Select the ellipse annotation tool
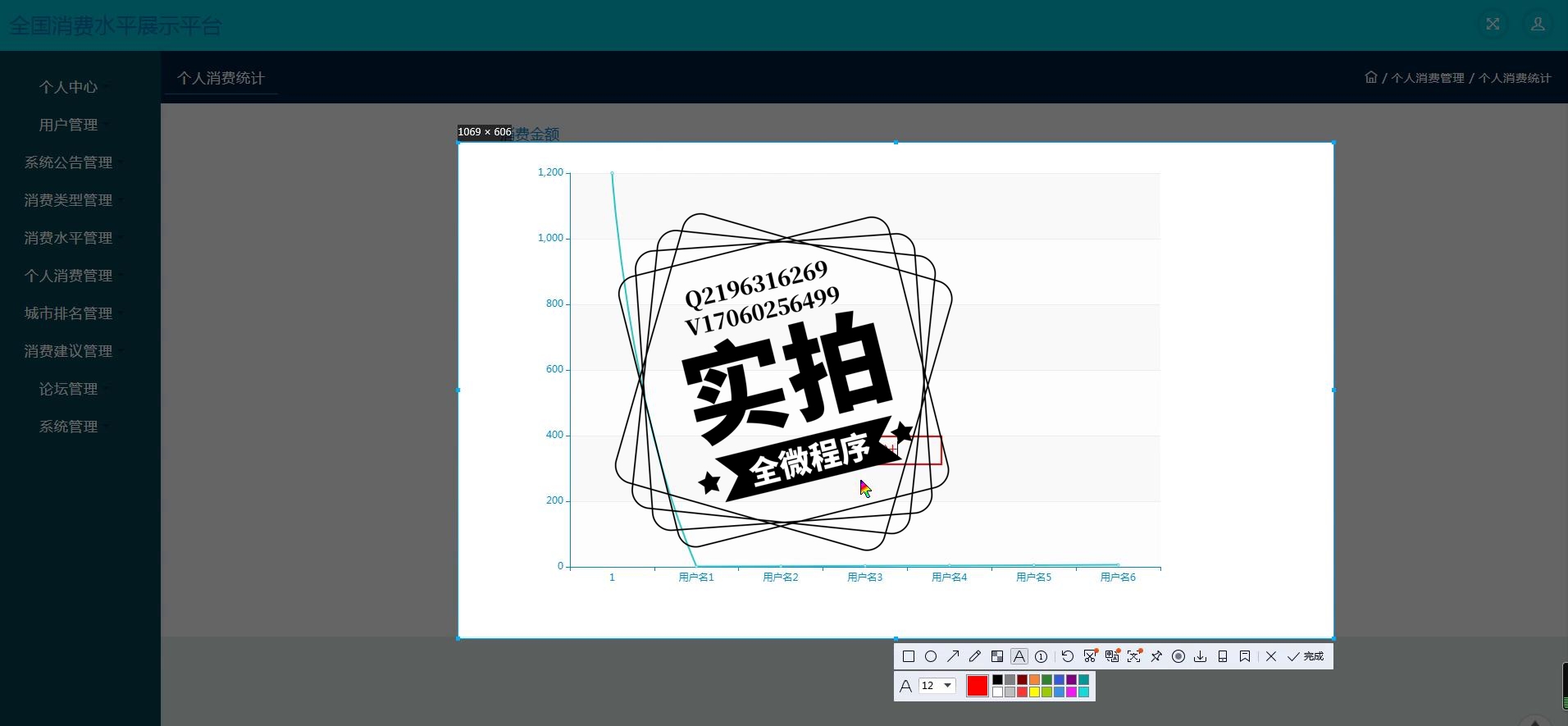 931,656
